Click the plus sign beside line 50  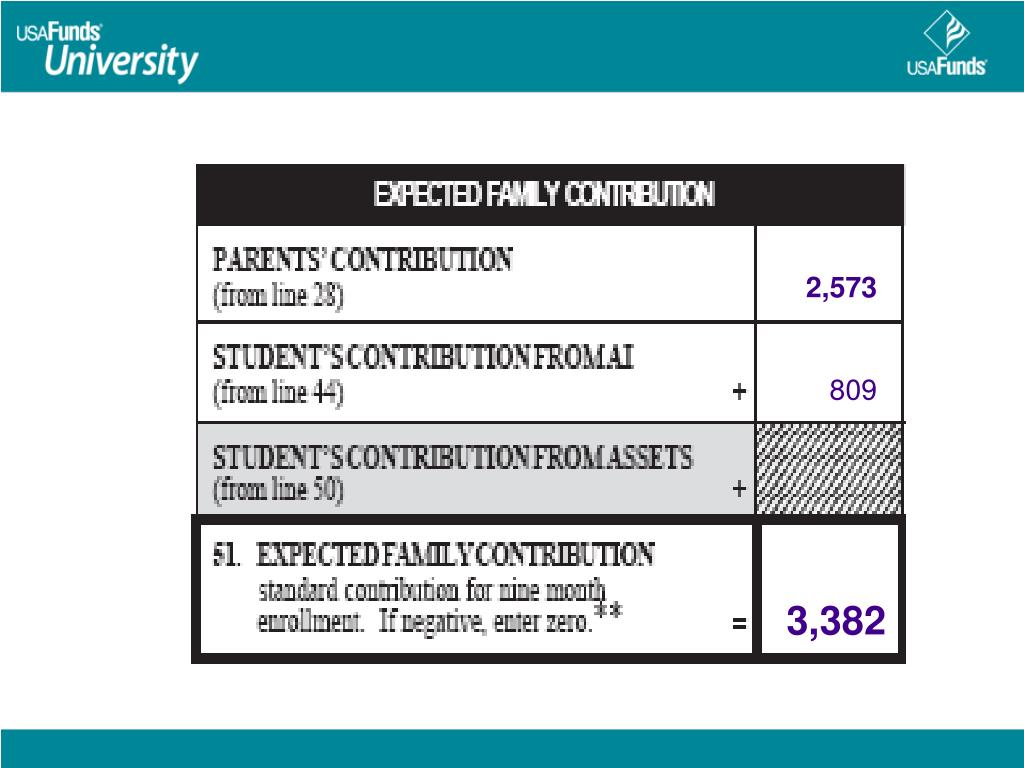tap(739, 489)
